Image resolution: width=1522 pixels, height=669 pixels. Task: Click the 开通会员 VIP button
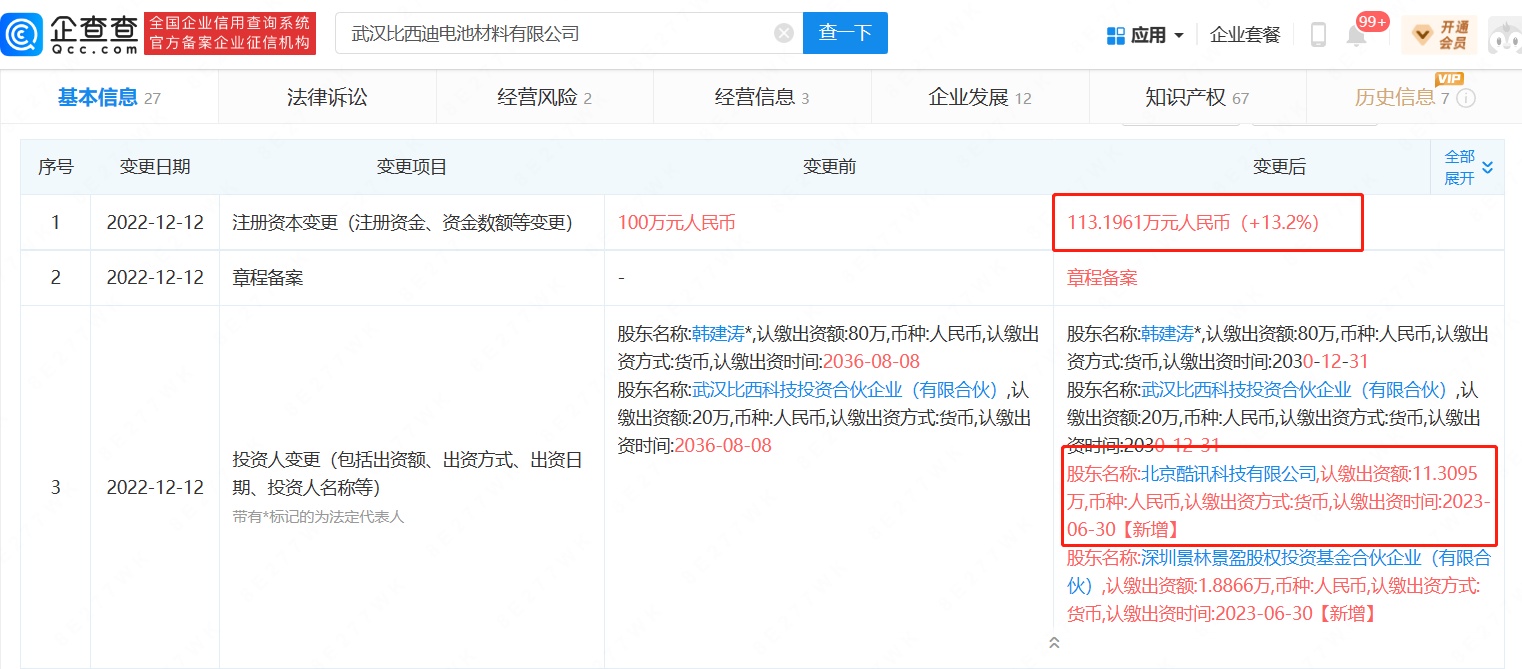1440,35
